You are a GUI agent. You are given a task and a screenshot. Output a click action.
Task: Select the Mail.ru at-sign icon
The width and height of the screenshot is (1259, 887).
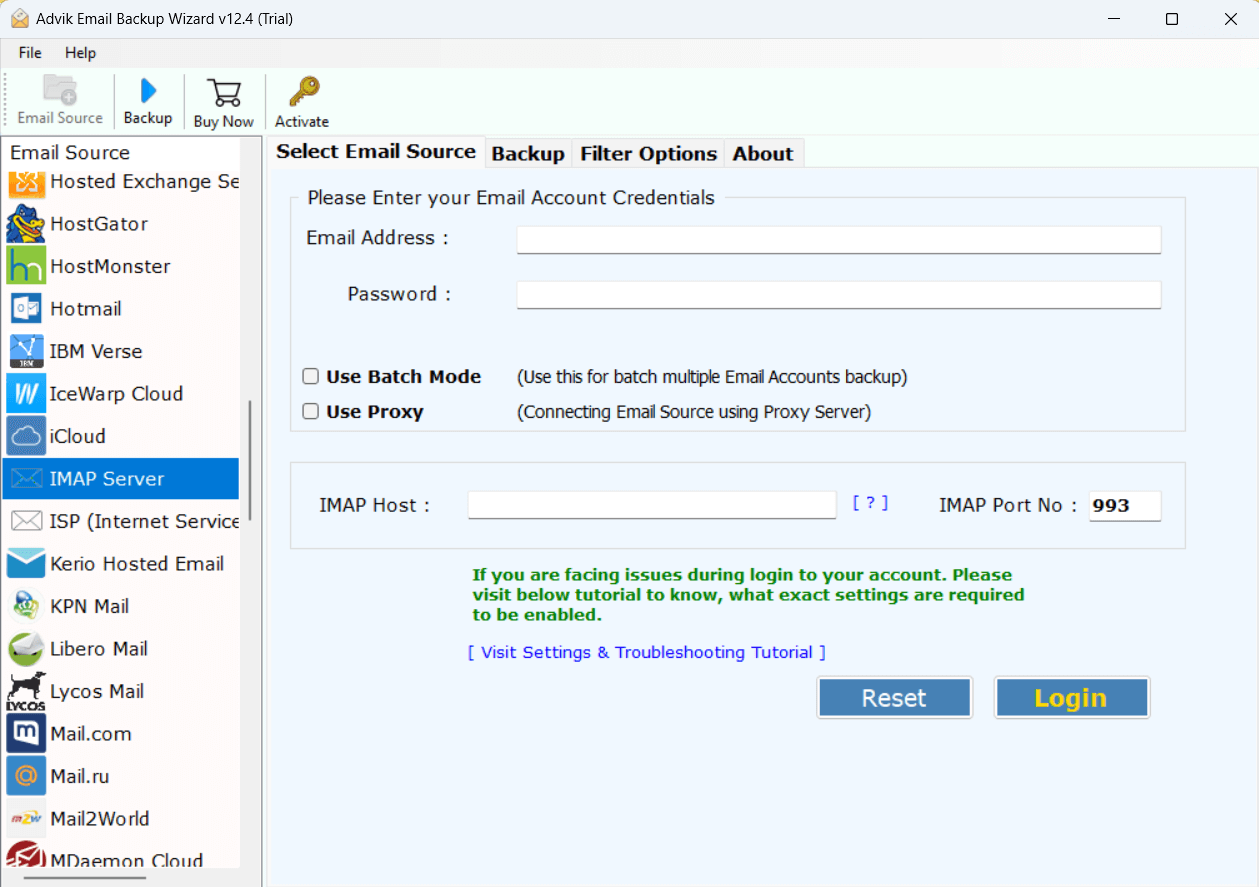(26, 776)
